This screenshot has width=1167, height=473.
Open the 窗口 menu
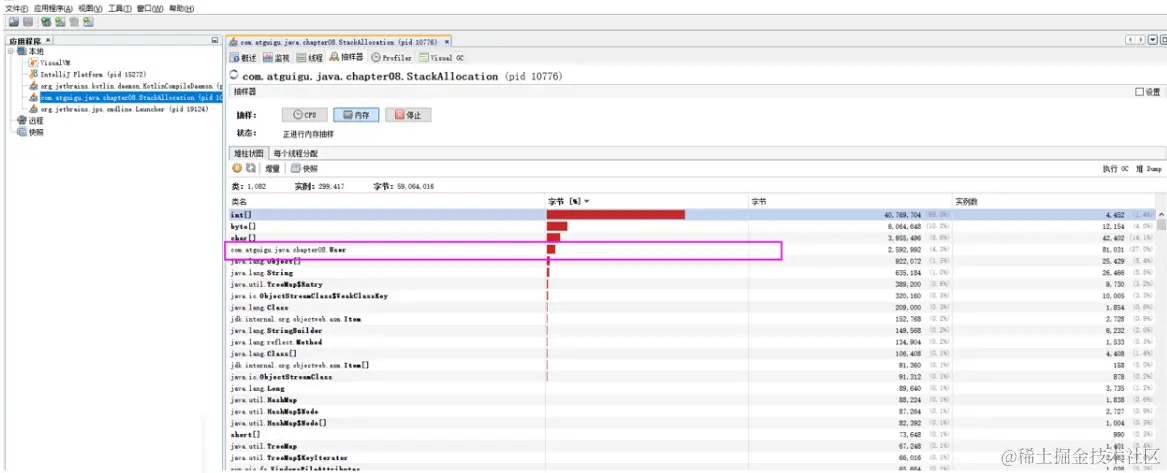(150, 8)
